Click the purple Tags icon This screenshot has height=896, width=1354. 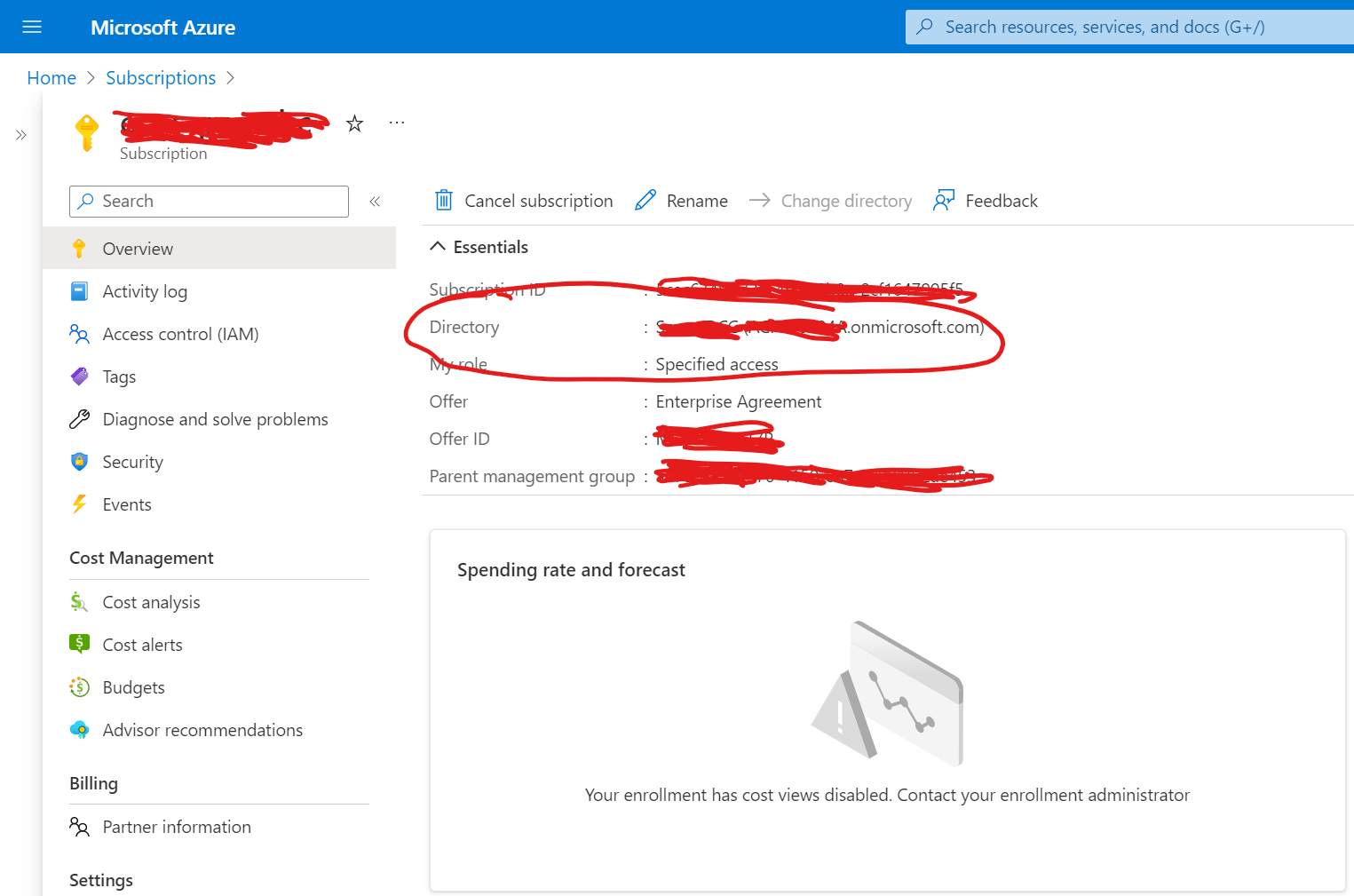[79, 377]
